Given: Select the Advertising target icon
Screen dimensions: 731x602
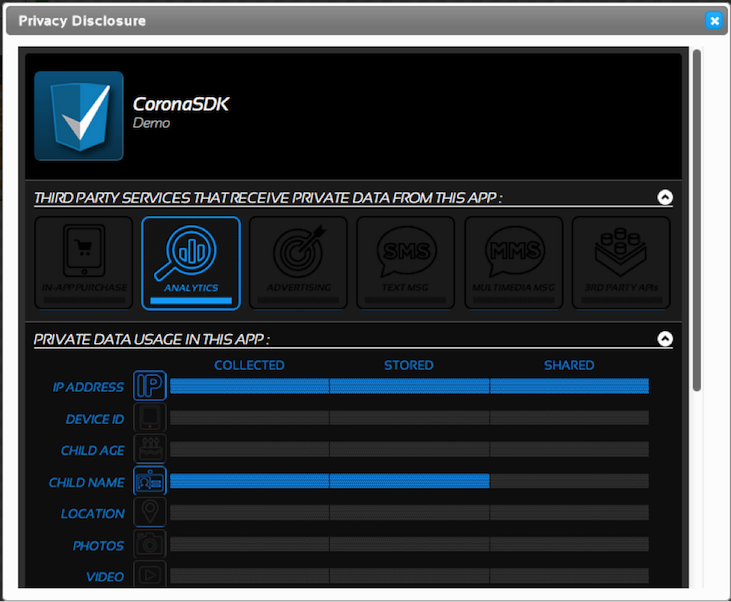Looking at the screenshot, I should coord(298,263).
